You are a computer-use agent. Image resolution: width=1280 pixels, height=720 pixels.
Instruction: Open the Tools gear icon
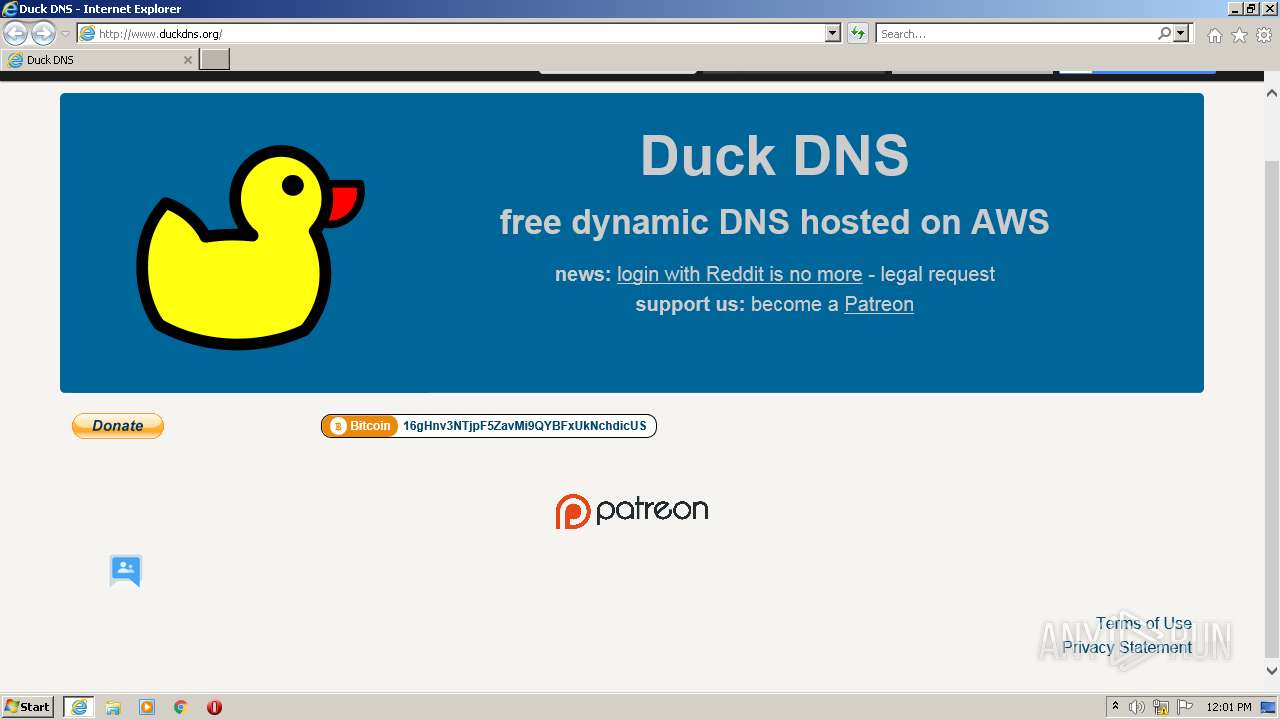1264,35
